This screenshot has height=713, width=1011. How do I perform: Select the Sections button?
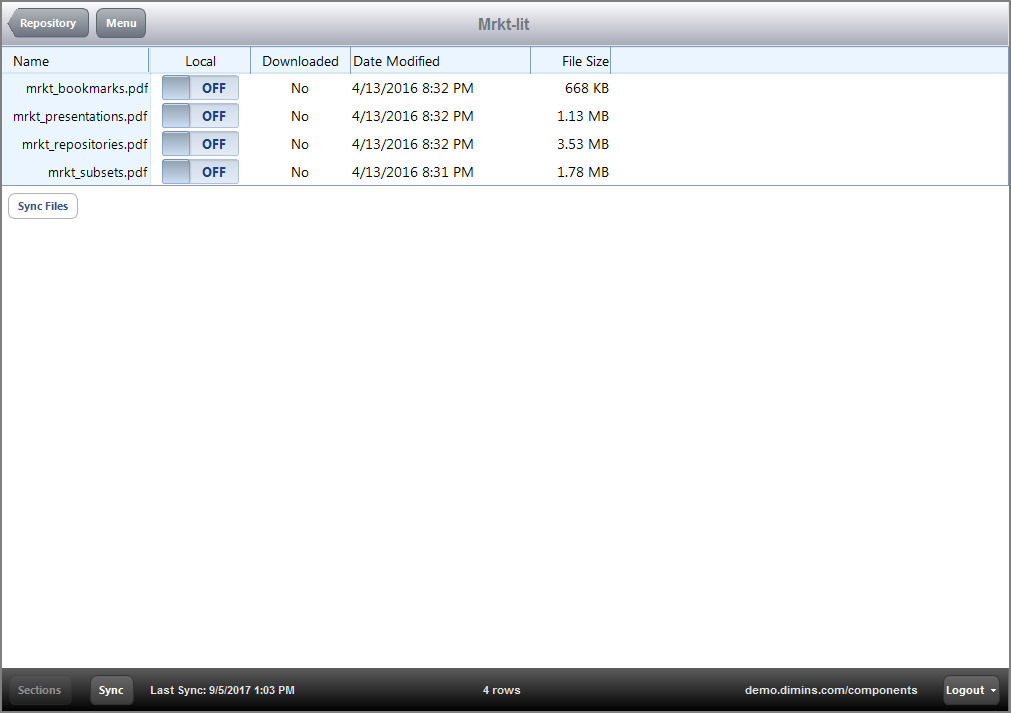point(39,690)
